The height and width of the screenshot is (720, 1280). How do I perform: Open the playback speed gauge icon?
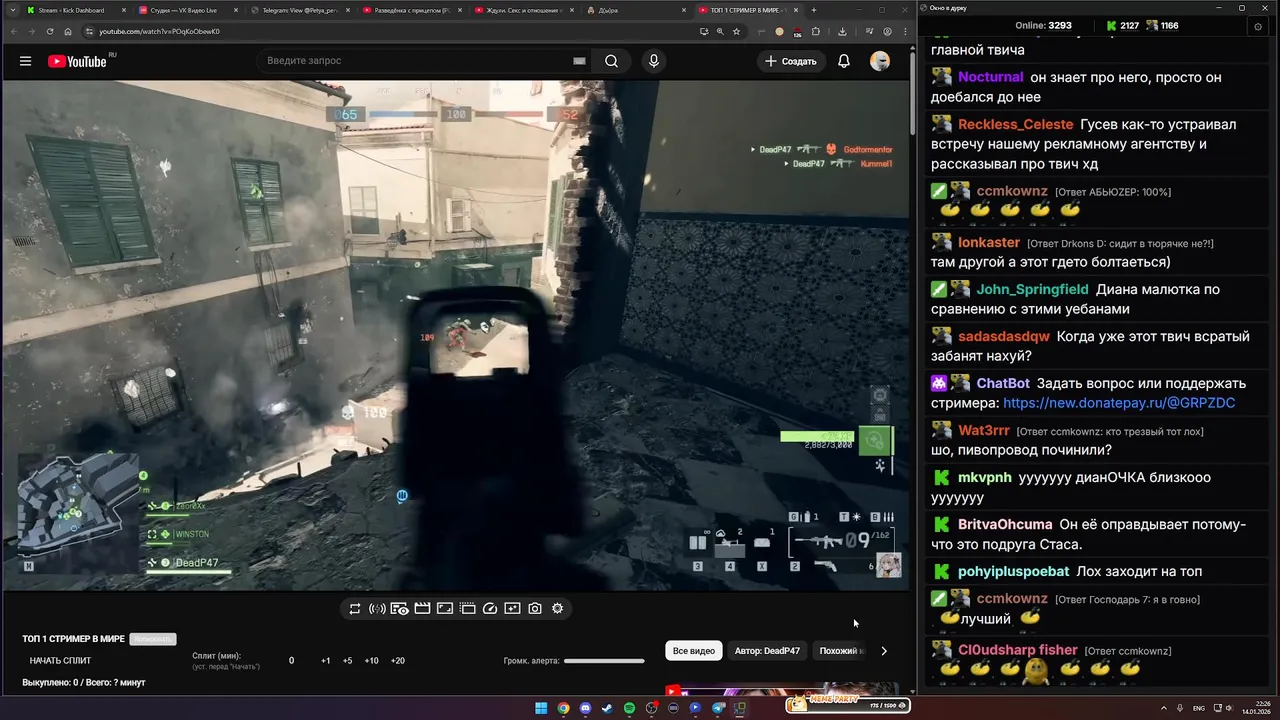[490, 608]
